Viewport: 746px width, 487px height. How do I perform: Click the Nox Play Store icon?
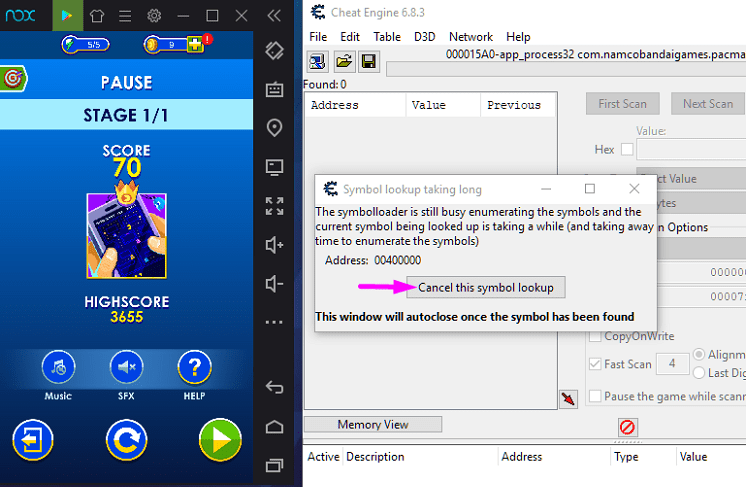point(67,16)
